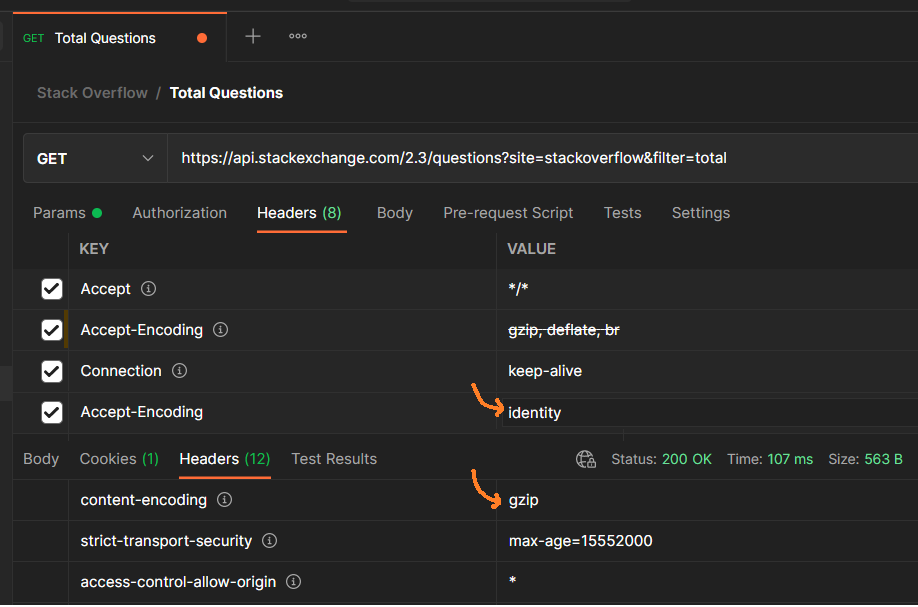Uncheck the Accept header checkbox
The image size is (918, 607).
[52, 289]
